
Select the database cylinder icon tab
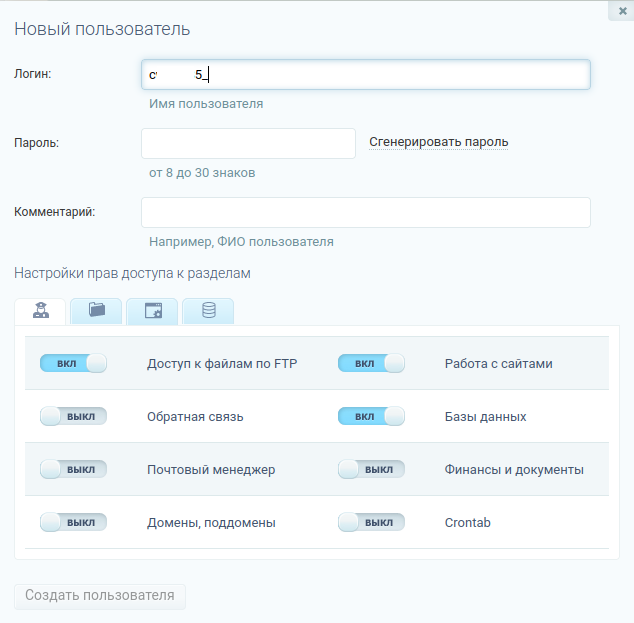(208, 311)
